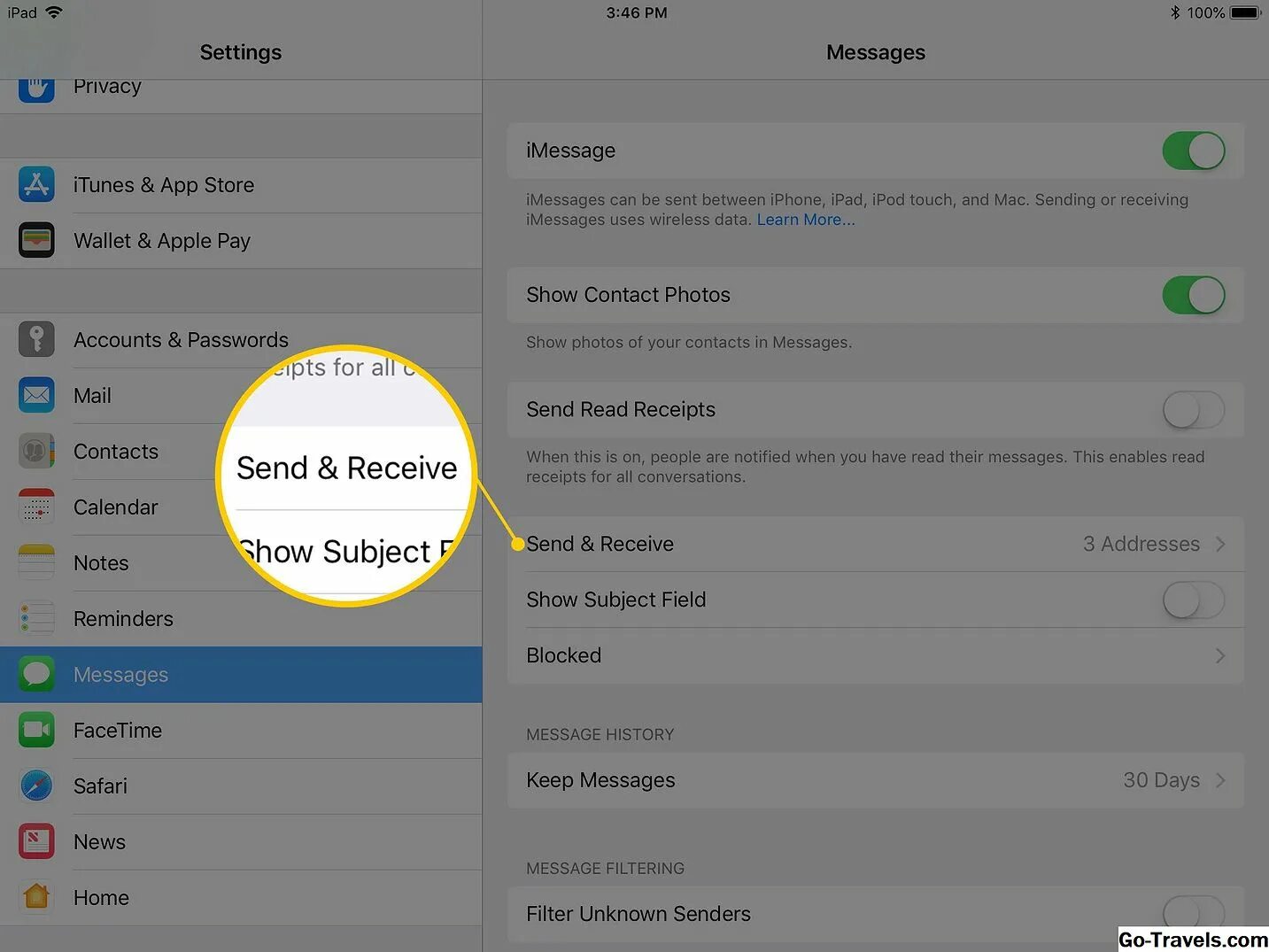Tap the MESSAGE FILTERING section header
1269x952 pixels.
point(605,868)
